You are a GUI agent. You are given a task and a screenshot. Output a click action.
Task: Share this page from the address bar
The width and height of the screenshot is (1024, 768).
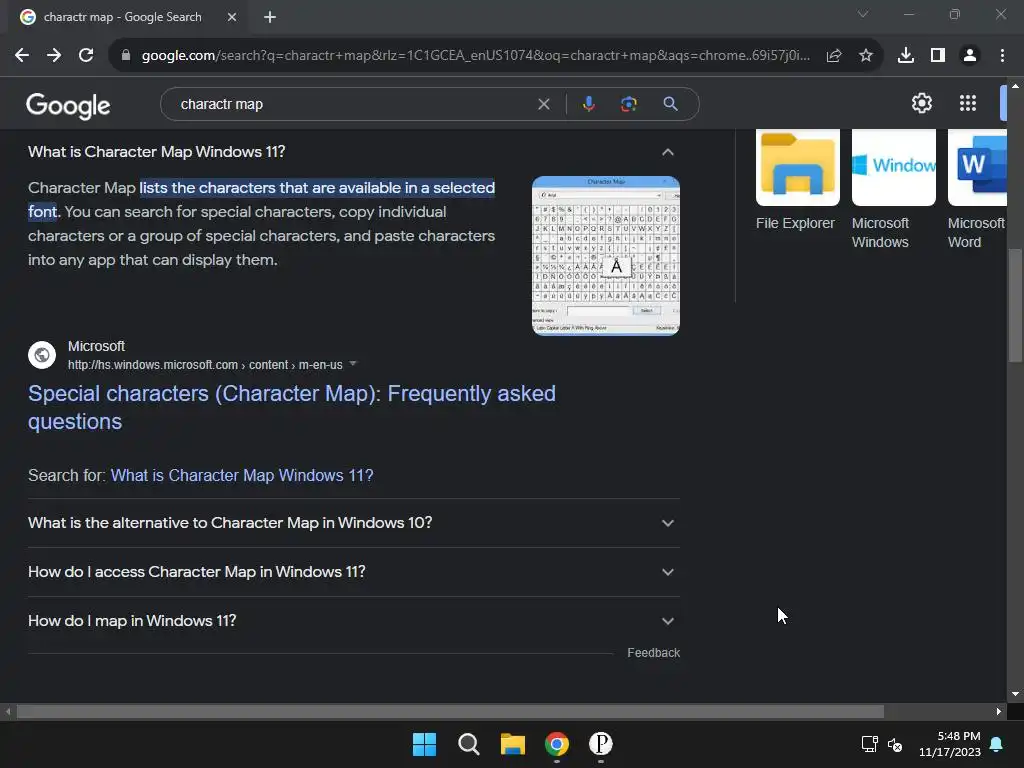click(833, 56)
